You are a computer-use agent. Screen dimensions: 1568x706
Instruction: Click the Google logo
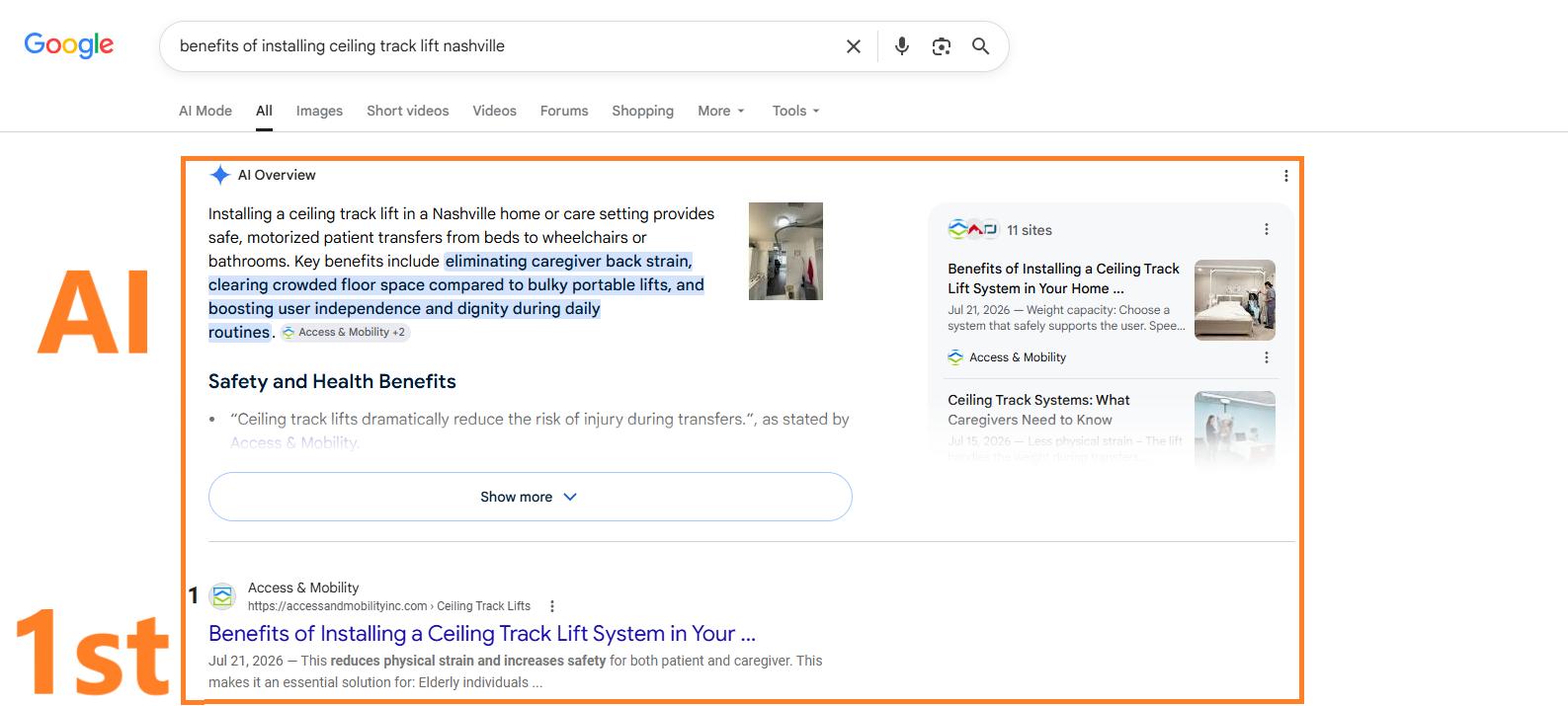click(x=69, y=45)
